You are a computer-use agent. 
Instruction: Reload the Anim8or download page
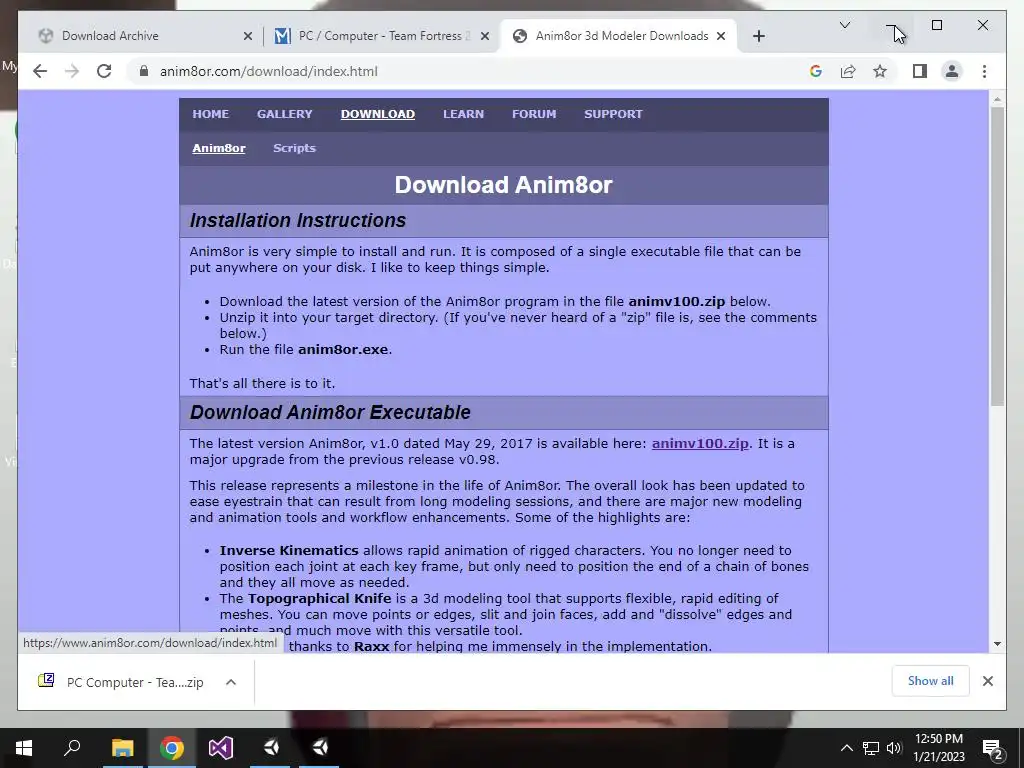(104, 71)
